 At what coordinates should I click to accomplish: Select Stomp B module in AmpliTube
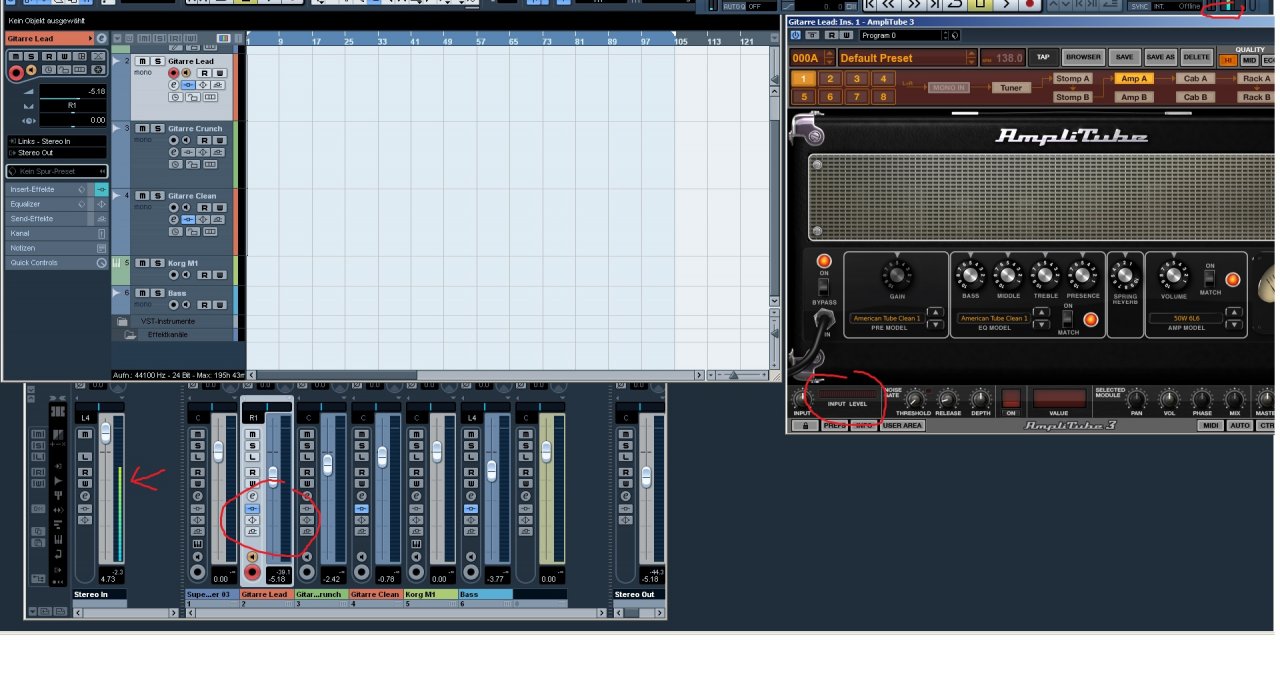point(1073,97)
